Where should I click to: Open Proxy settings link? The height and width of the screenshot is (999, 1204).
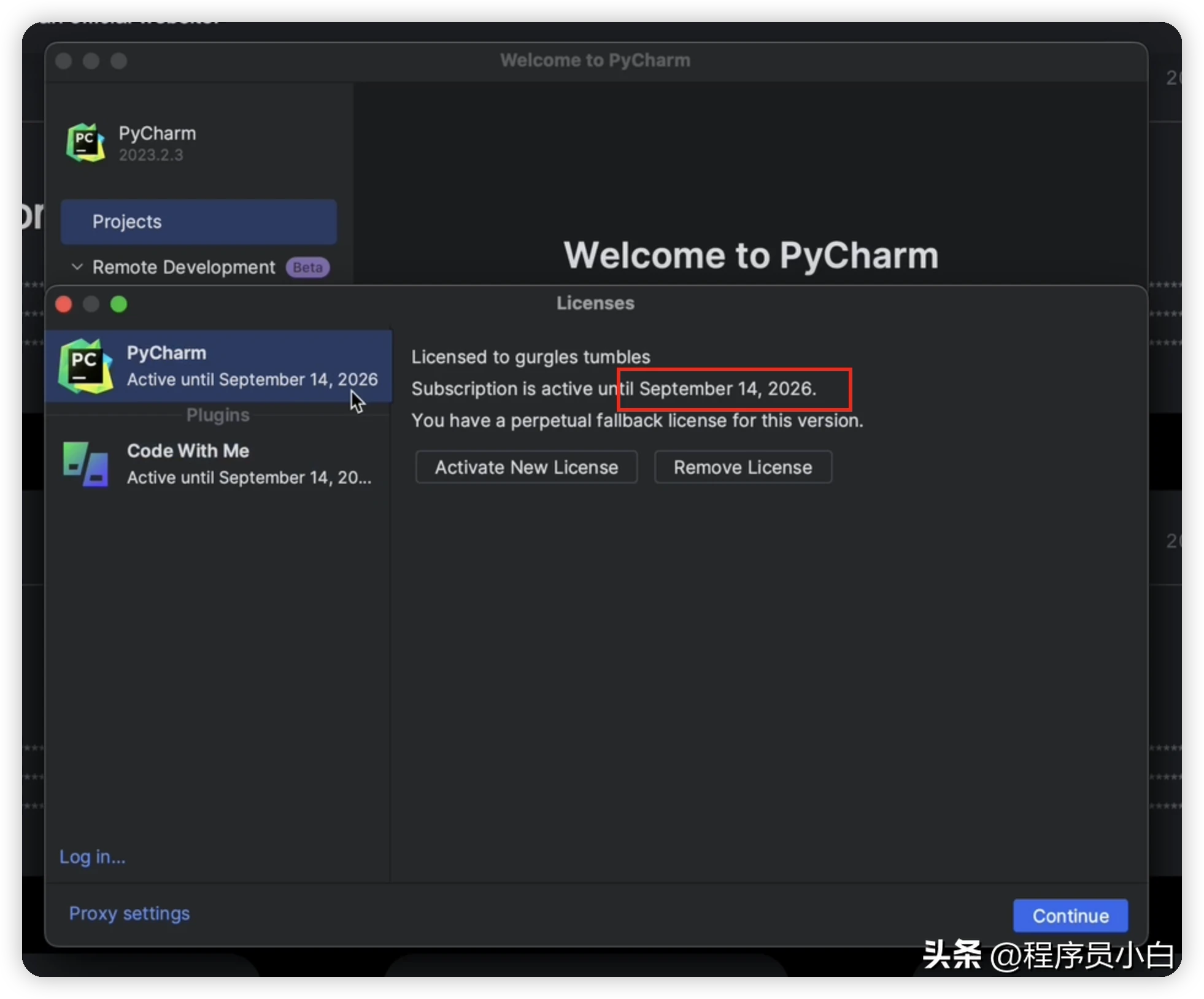tap(129, 914)
